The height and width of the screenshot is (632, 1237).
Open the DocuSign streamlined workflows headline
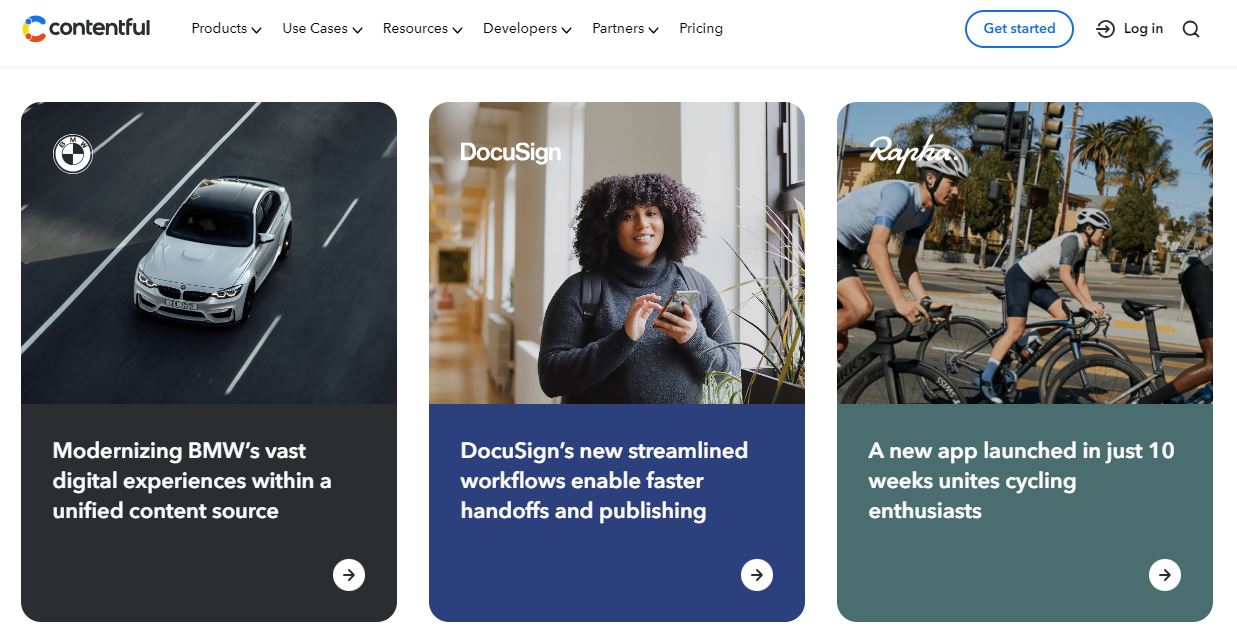pos(604,481)
